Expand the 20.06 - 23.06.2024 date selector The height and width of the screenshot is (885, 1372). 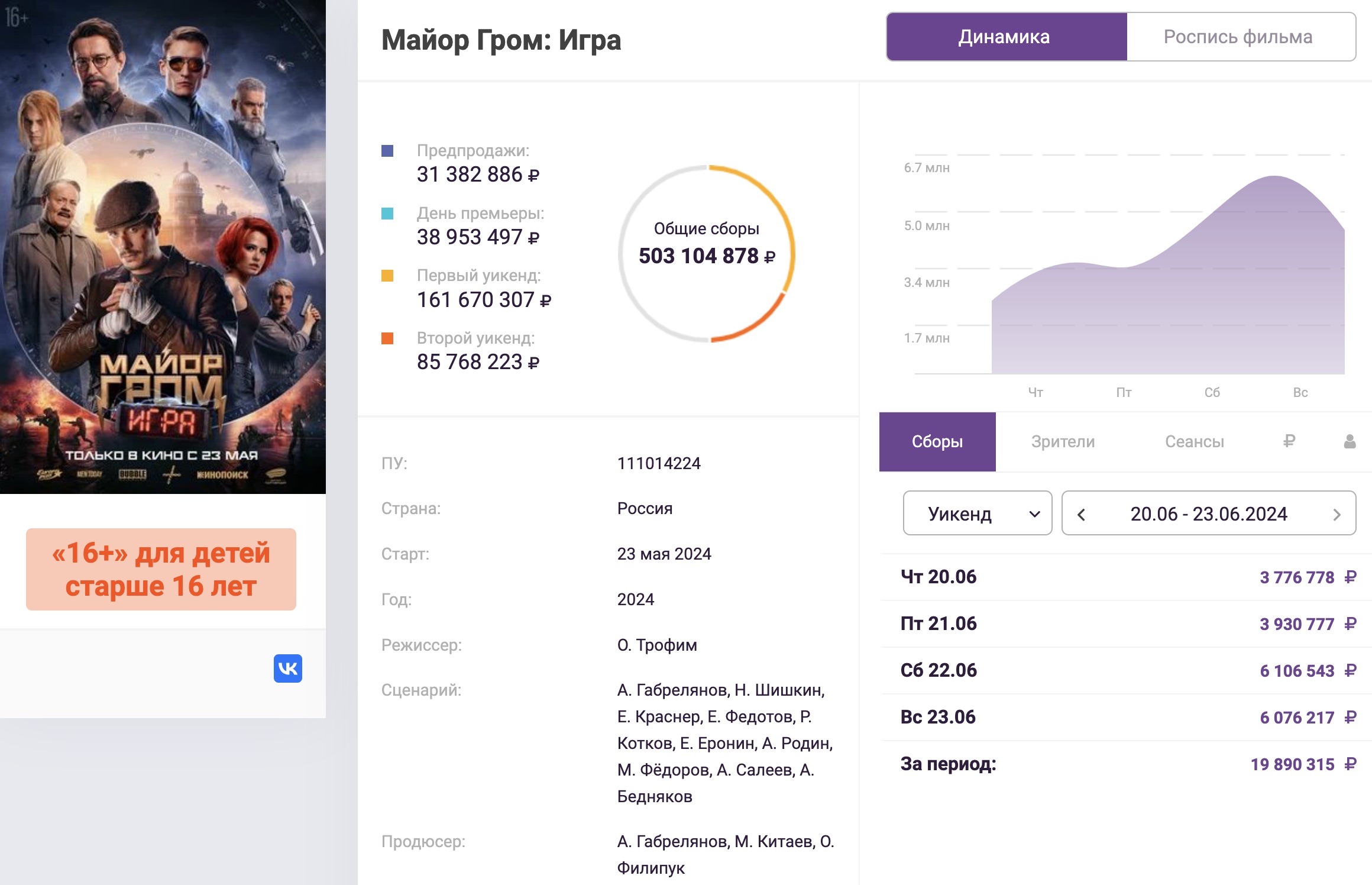point(1208,513)
